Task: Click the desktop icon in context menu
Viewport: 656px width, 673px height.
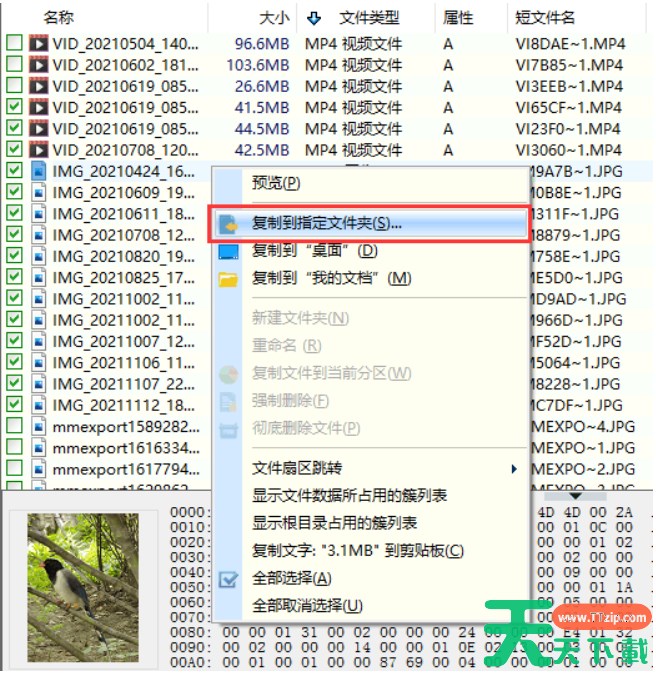Action: (x=228, y=252)
